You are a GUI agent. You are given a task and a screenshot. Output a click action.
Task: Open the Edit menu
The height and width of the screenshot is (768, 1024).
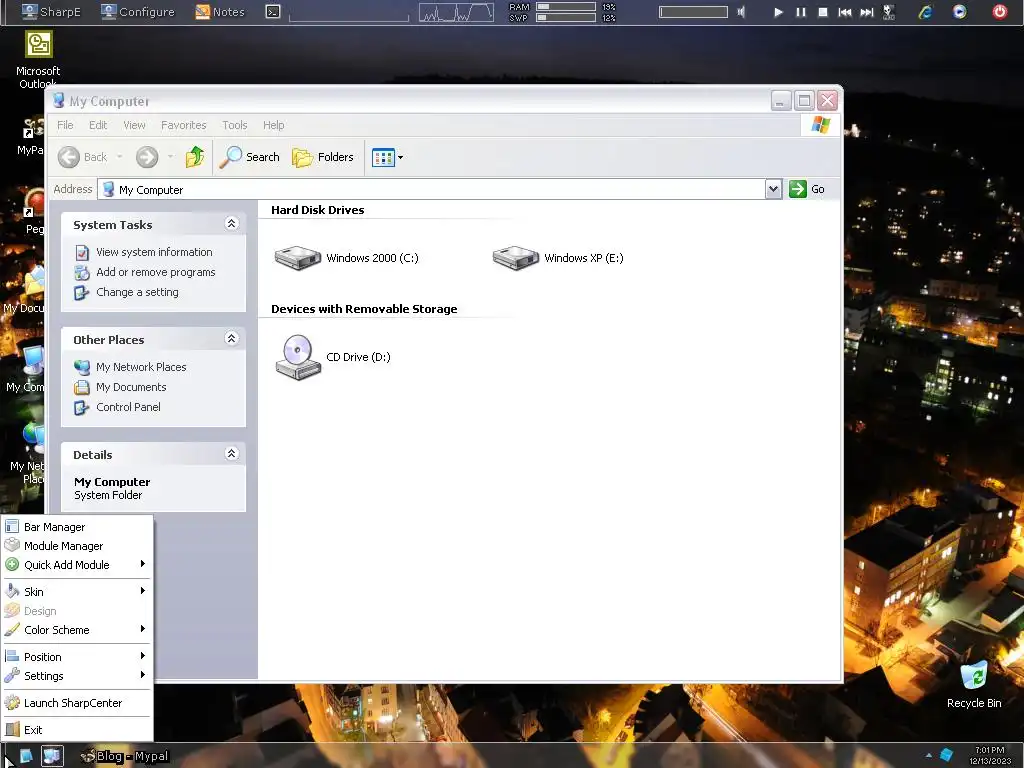click(98, 125)
